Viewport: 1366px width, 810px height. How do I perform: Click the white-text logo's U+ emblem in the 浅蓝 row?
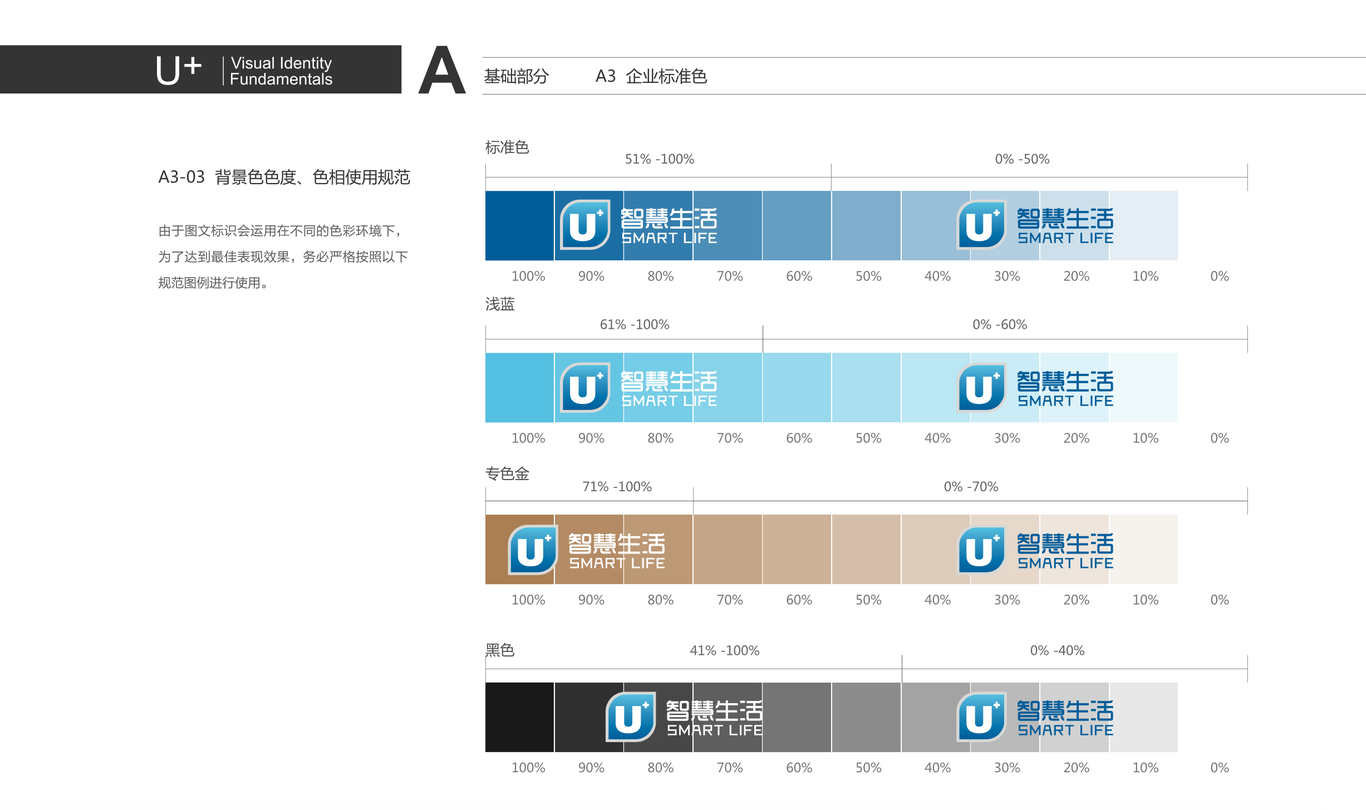[x=584, y=388]
